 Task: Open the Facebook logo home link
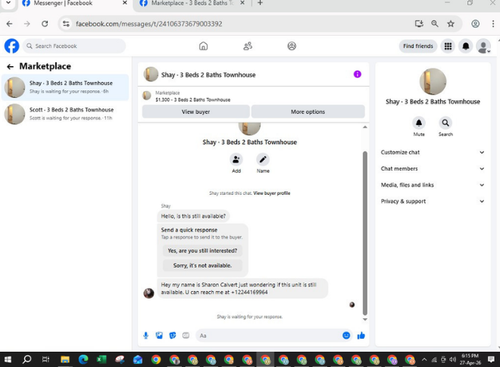pyautogui.click(x=12, y=46)
